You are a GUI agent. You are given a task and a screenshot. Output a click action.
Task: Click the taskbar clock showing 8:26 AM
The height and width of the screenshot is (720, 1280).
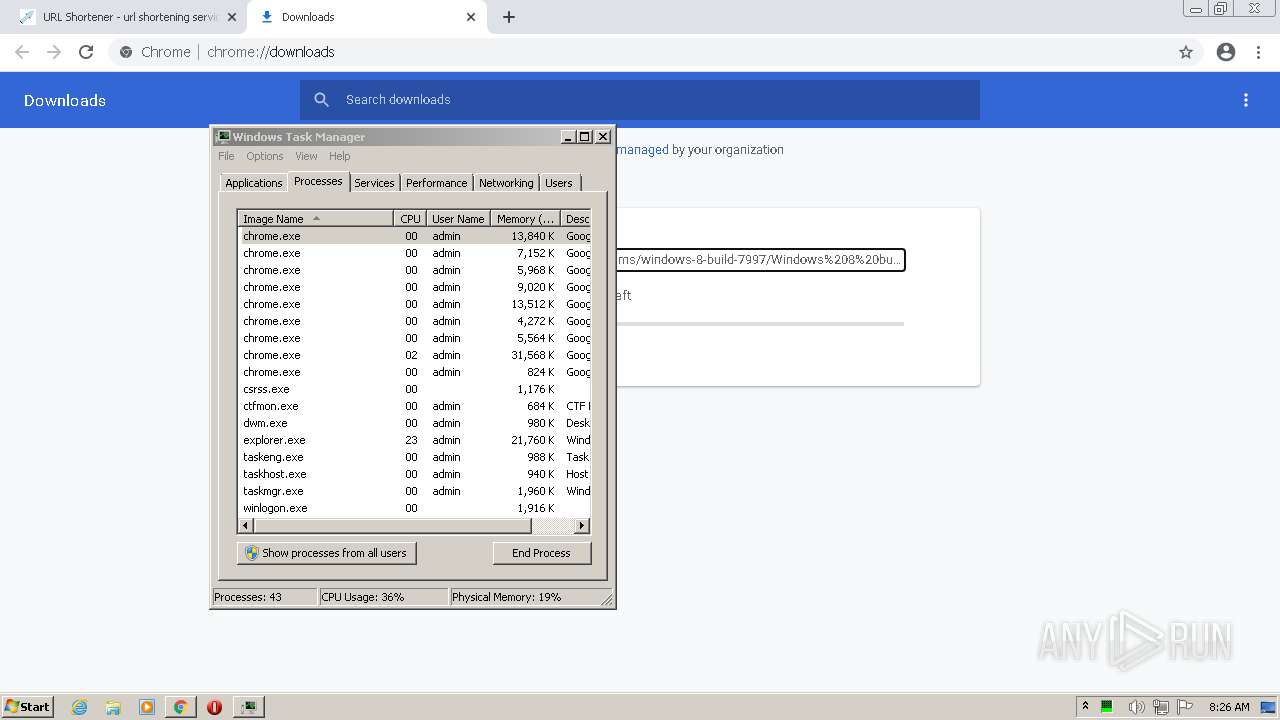1229,707
